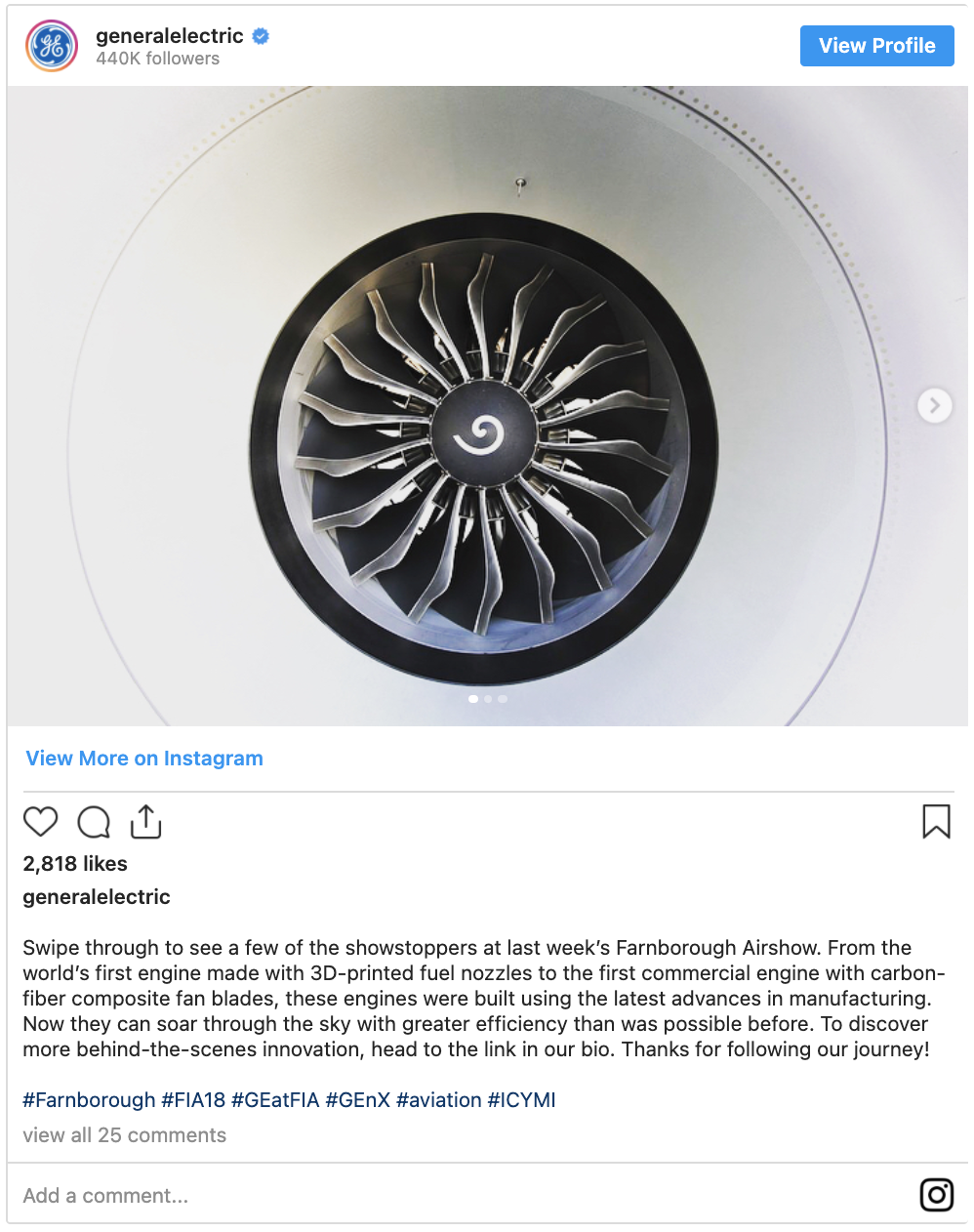Open View More on Instagram link

coord(144,759)
